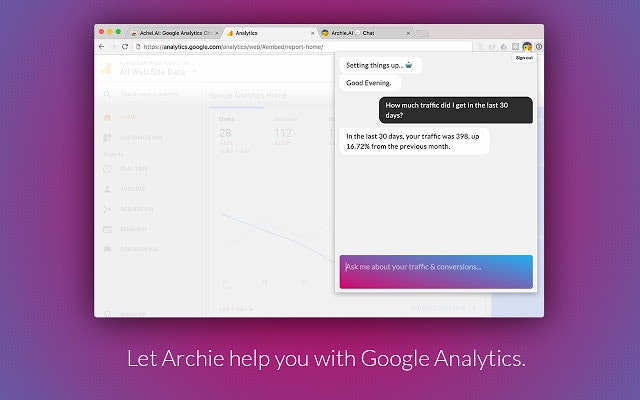The width and height of the screenshot is (640, 400).
Task: Click the circular icon right of Archie avatar
Action: tap(539, 47)
